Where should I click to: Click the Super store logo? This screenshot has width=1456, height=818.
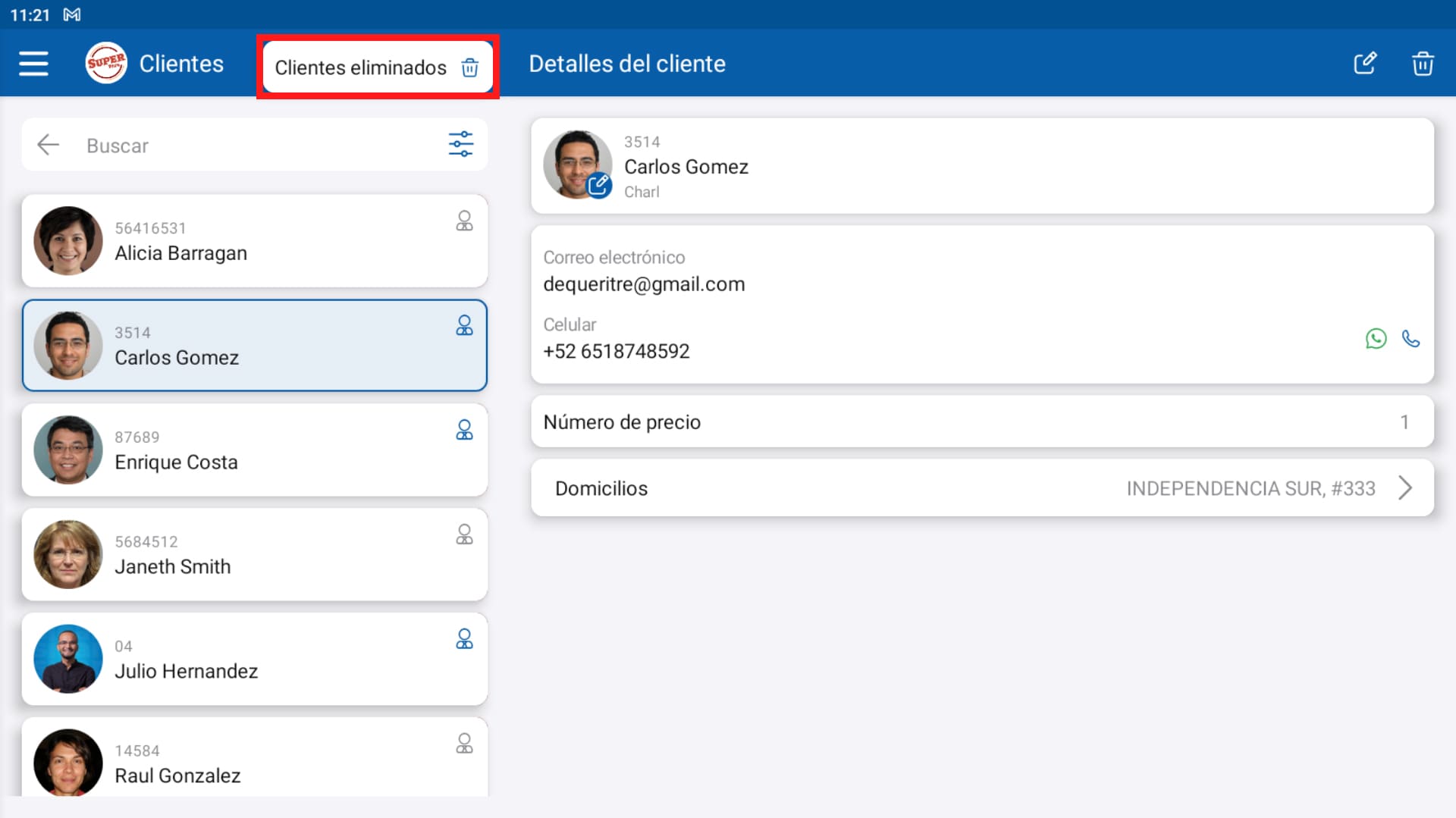point(106,63)
